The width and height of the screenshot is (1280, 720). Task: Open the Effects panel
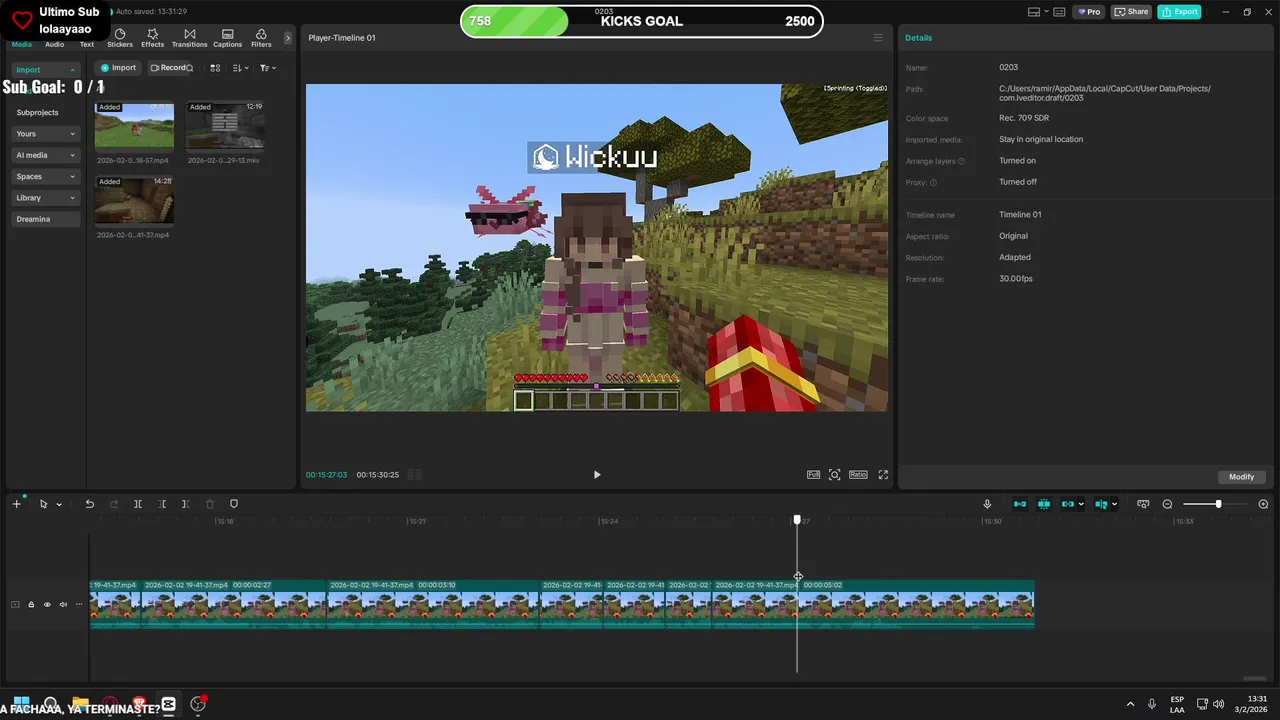(x=152, y=38)
